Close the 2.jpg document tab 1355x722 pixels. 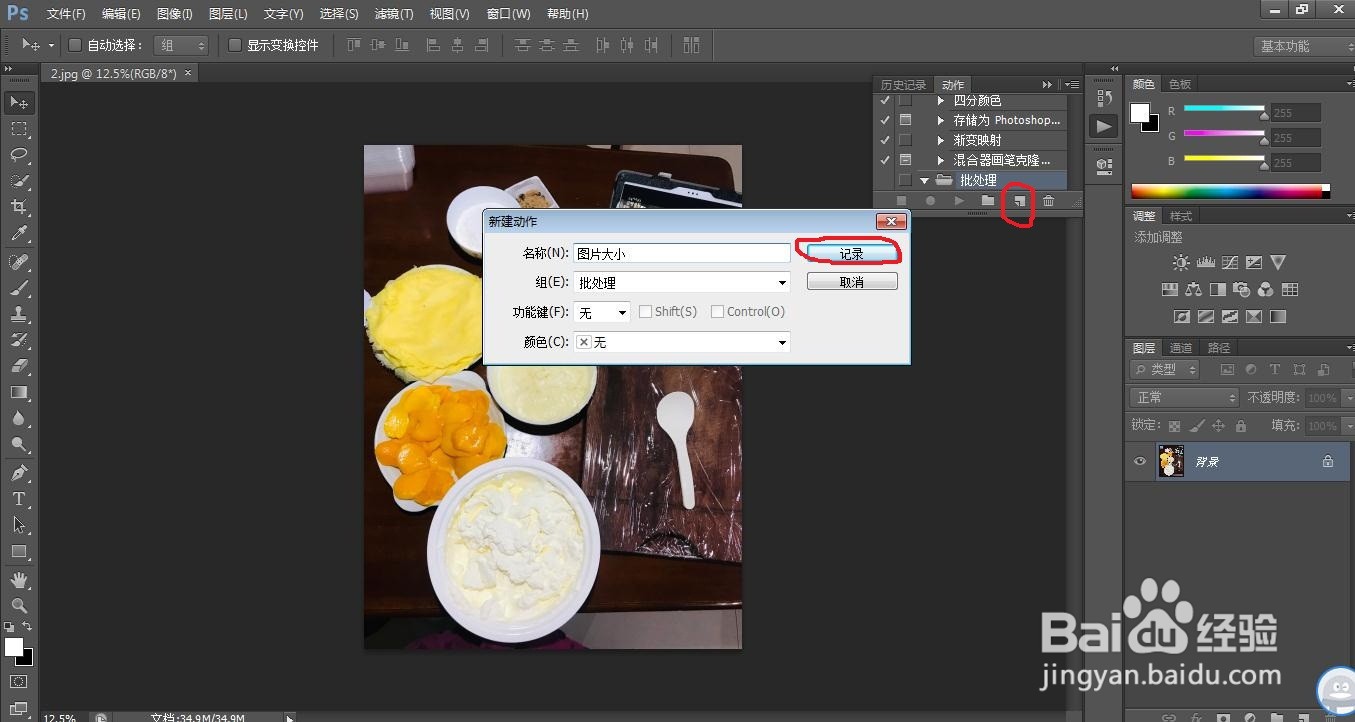[187, 72]
